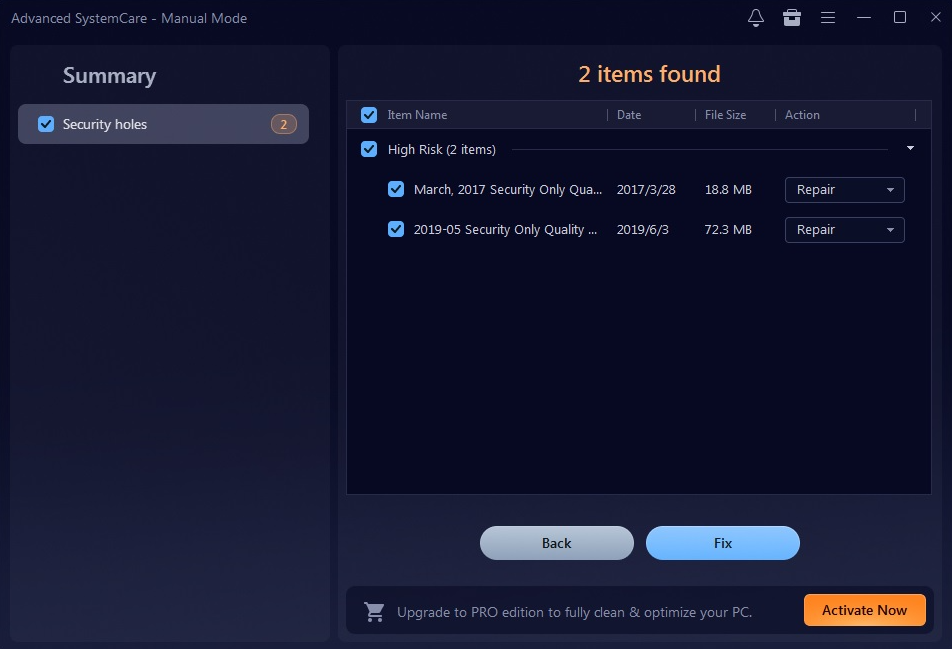Toggle the select-all checkbox beside Item Name
Image resolution: width=952 pixels, height=649 pixels.
369,115
